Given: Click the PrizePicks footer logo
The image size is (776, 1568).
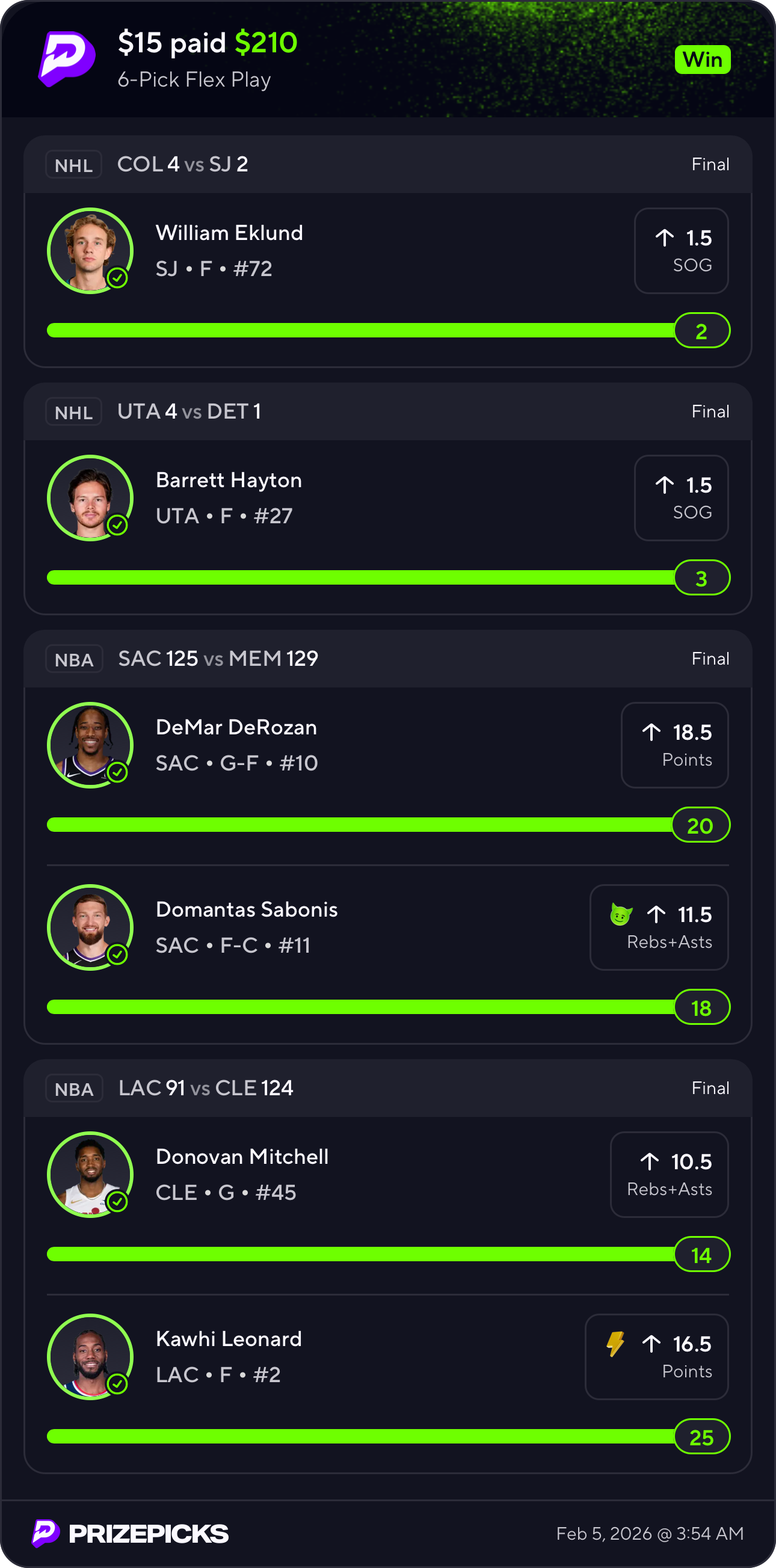Looking at the screenshot, I should (x=131, y=1533).
